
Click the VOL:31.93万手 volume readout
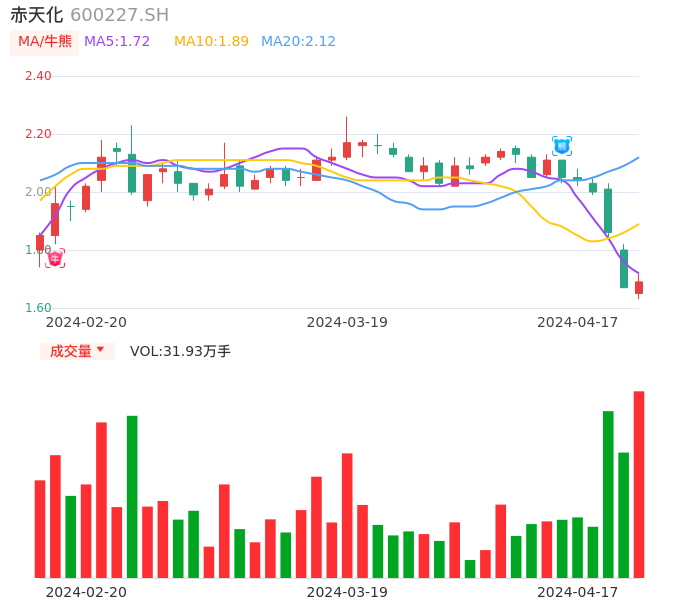click(x=180, y=351)
